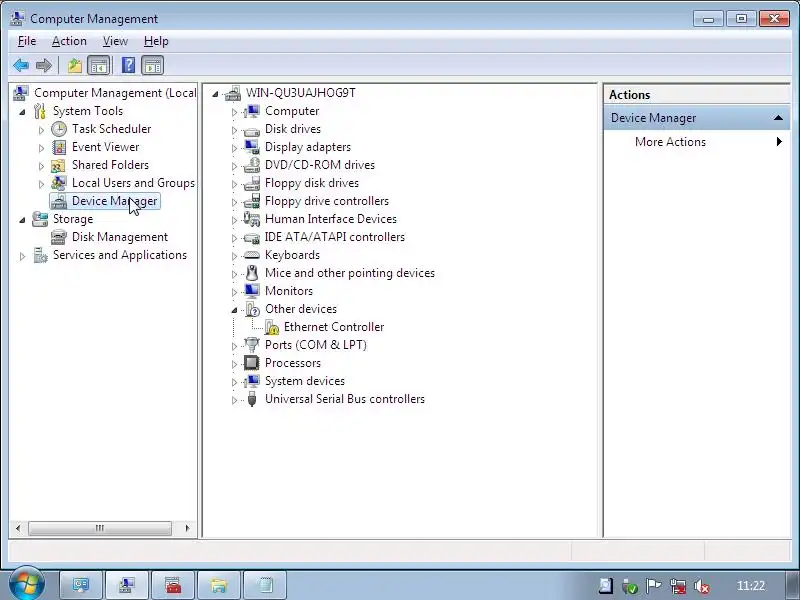
Task: Click the Services and Applications icon
Action: pos(40,255)
